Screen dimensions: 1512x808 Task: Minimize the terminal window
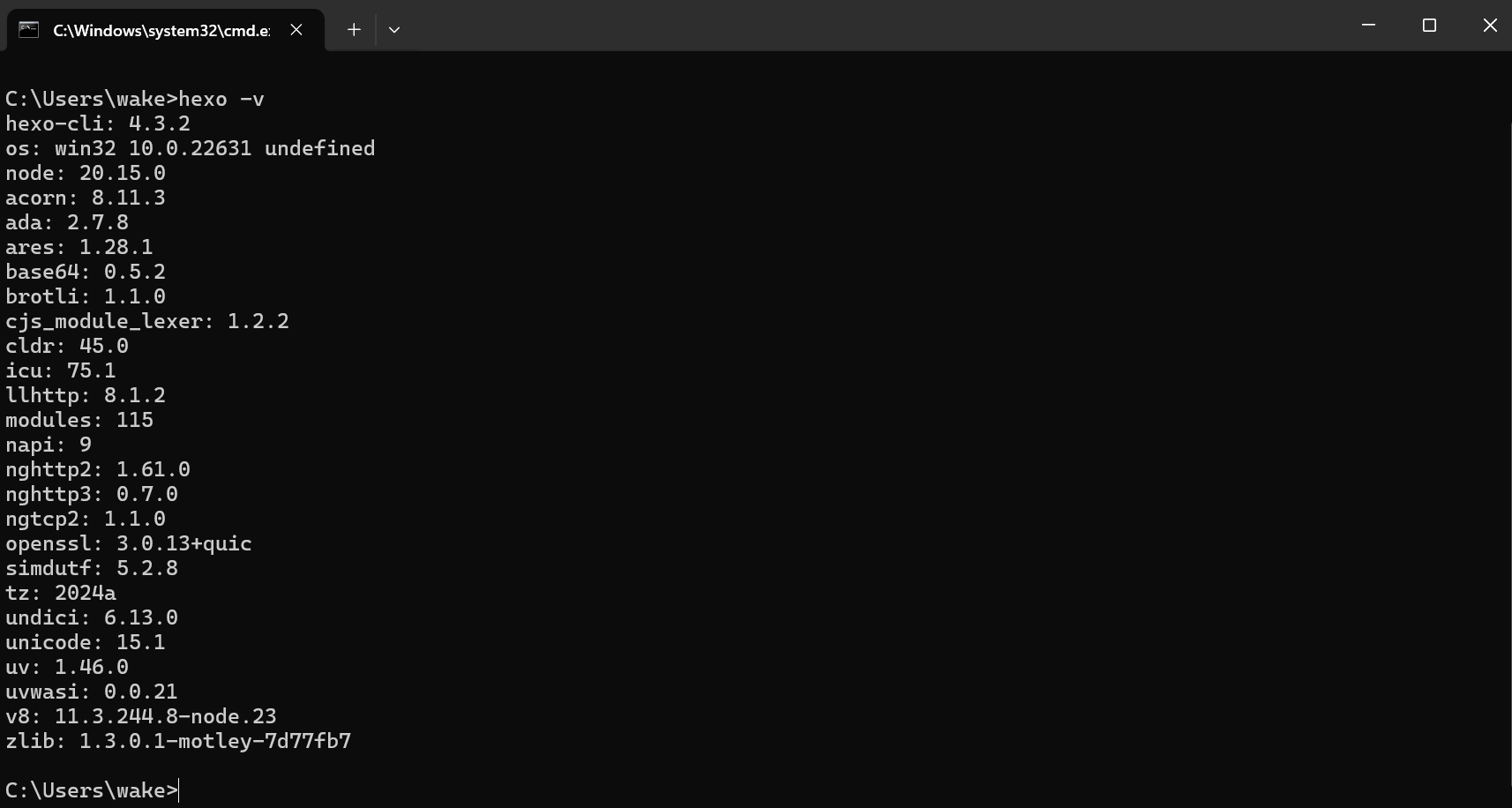1369,26
